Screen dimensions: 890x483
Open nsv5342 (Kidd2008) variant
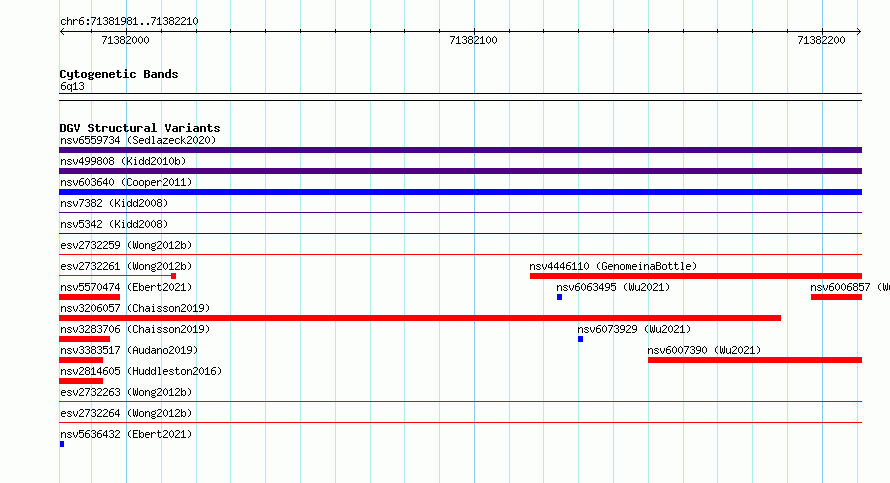click(x=114, y=224)
